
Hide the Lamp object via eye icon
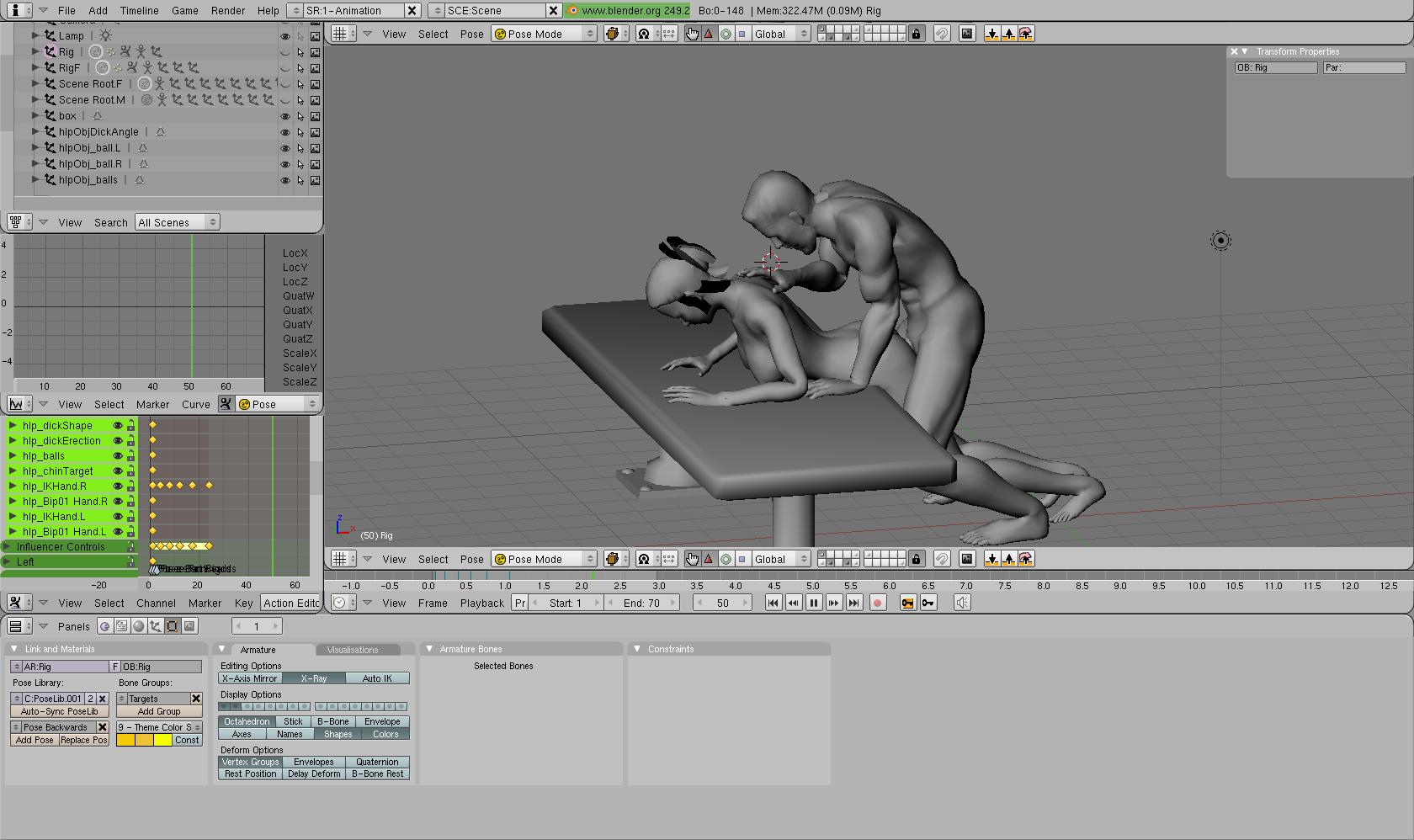(284, 36)
